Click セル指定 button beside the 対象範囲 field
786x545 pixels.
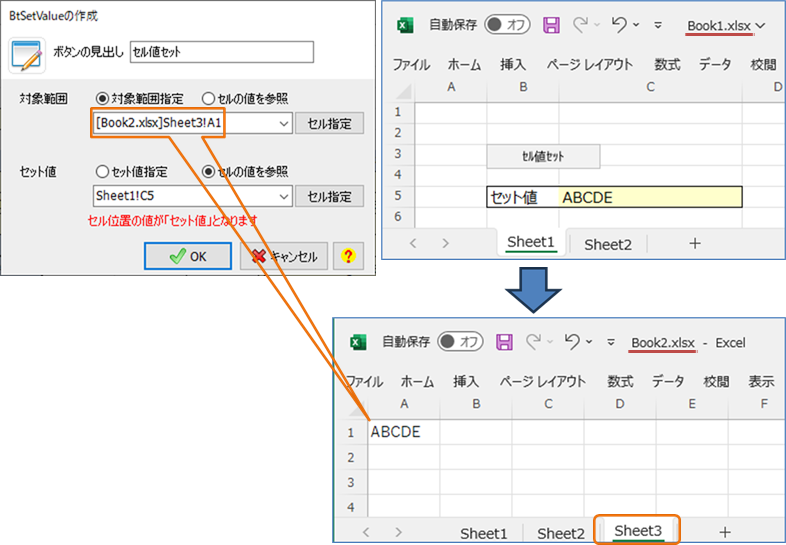(329, 123)
